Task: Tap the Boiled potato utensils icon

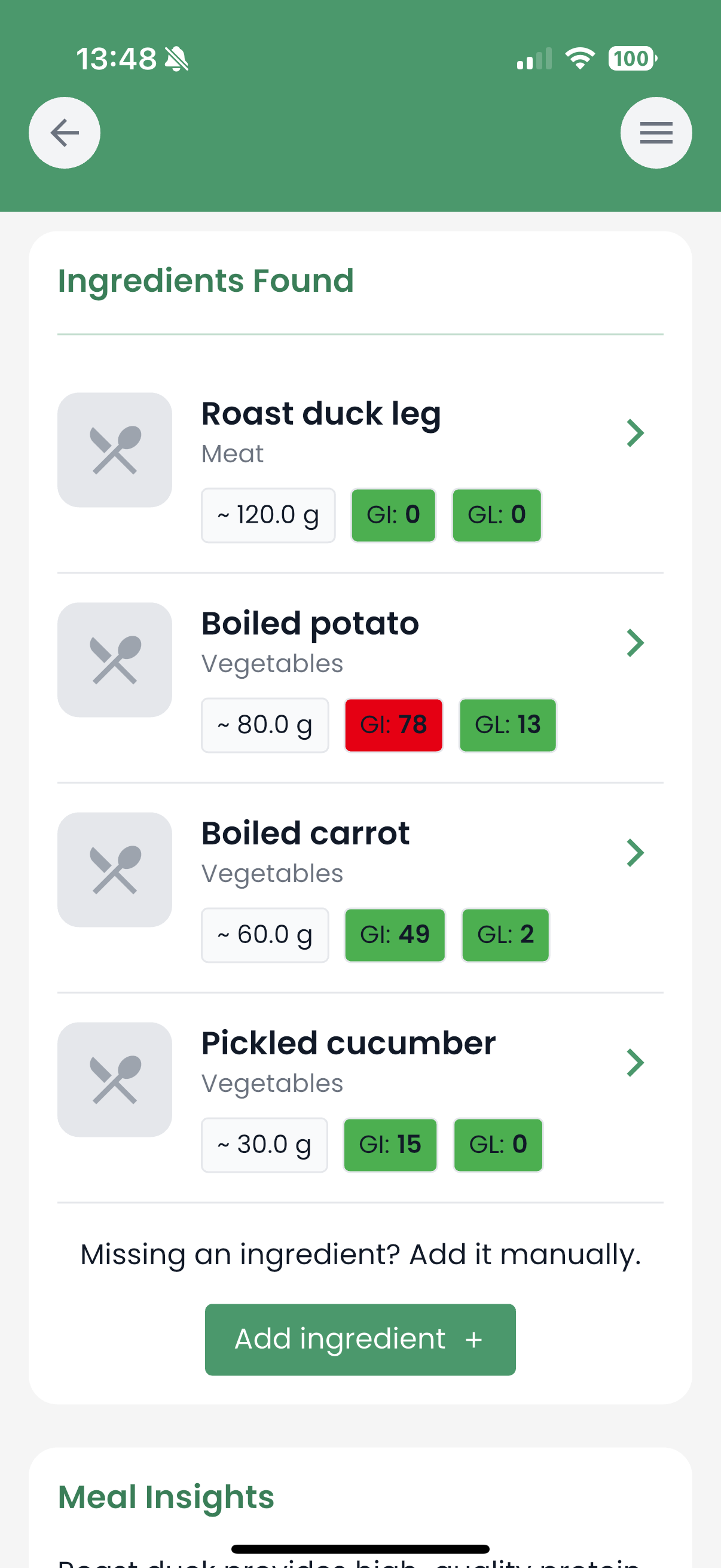Action: click(114, 660)
